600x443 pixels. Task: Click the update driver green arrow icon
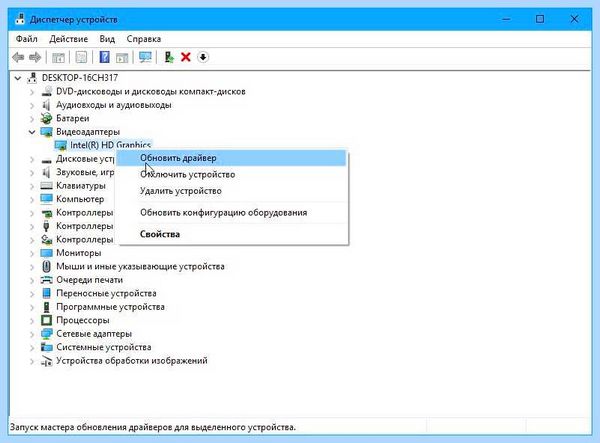coord(169,57)
